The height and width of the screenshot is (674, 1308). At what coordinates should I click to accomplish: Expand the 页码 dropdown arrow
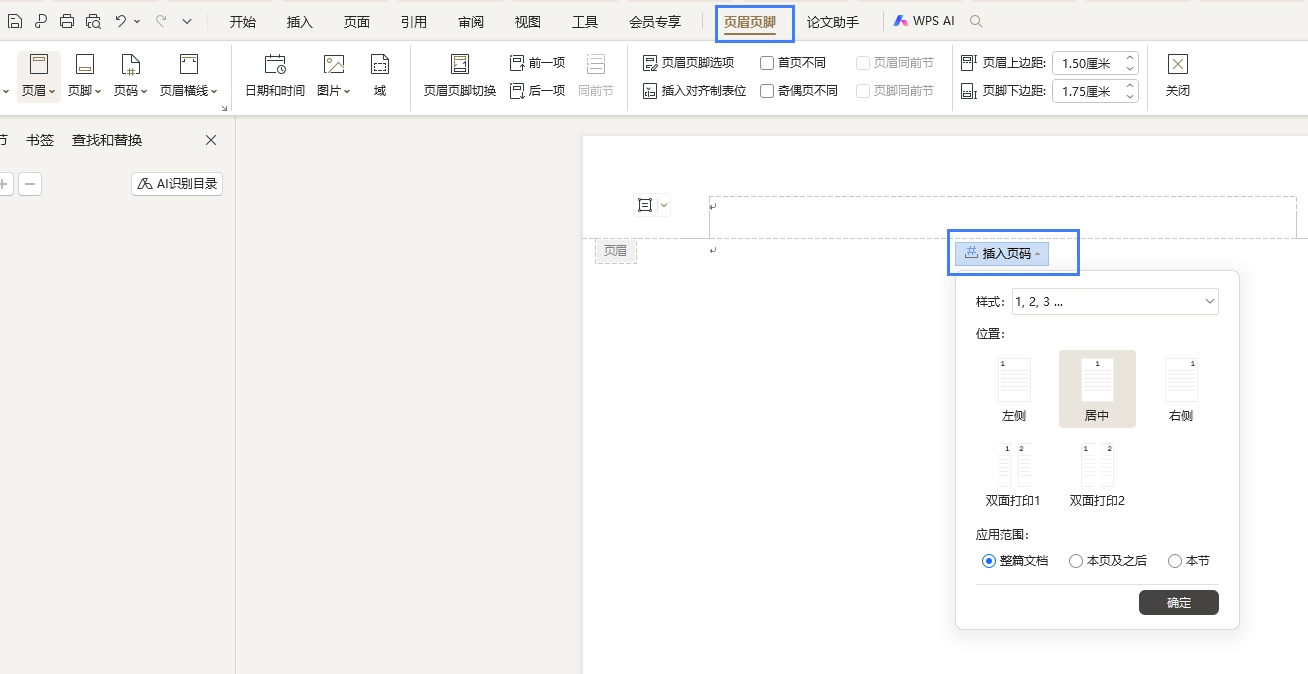point(144,91)
